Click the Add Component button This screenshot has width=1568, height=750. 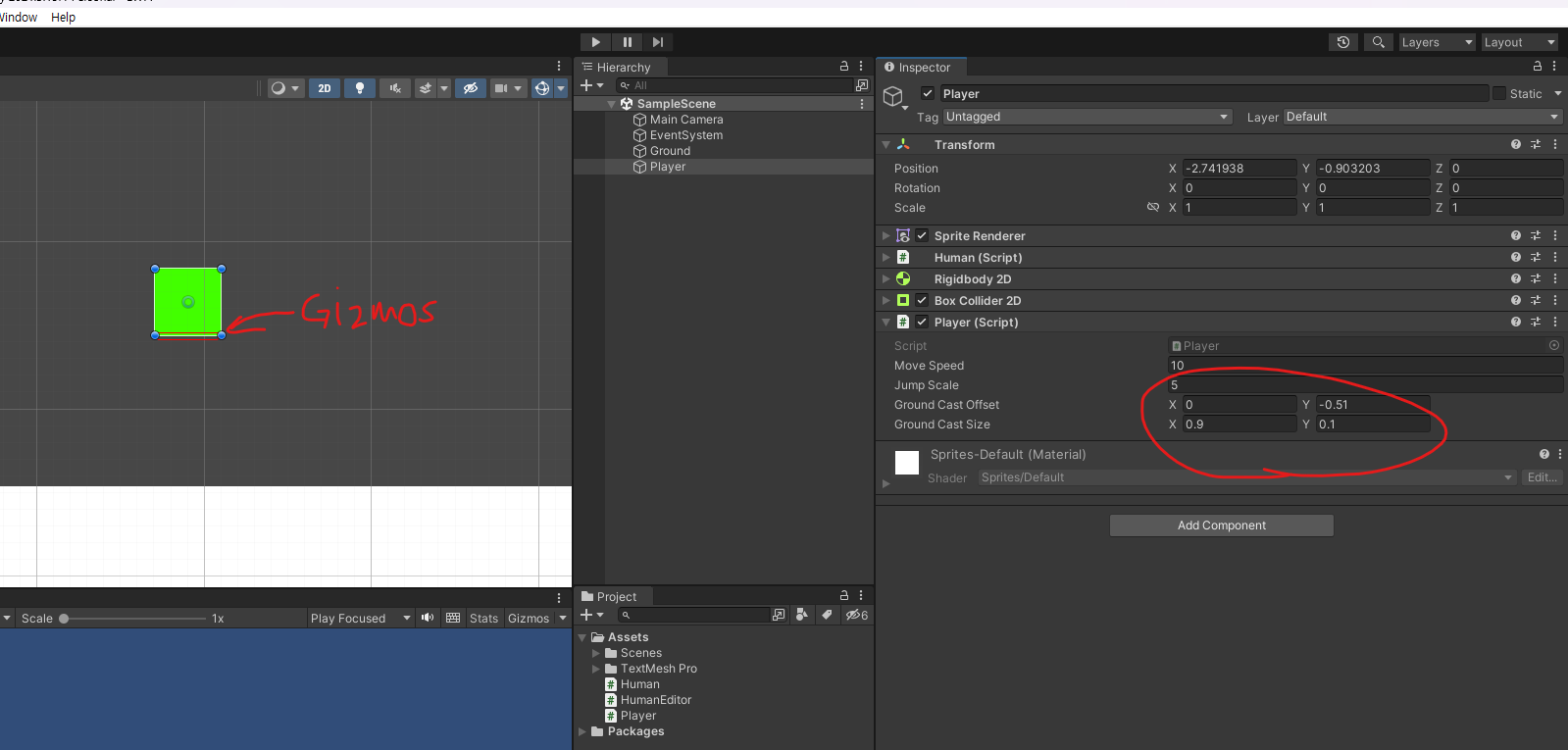(x=1222, y=525)
